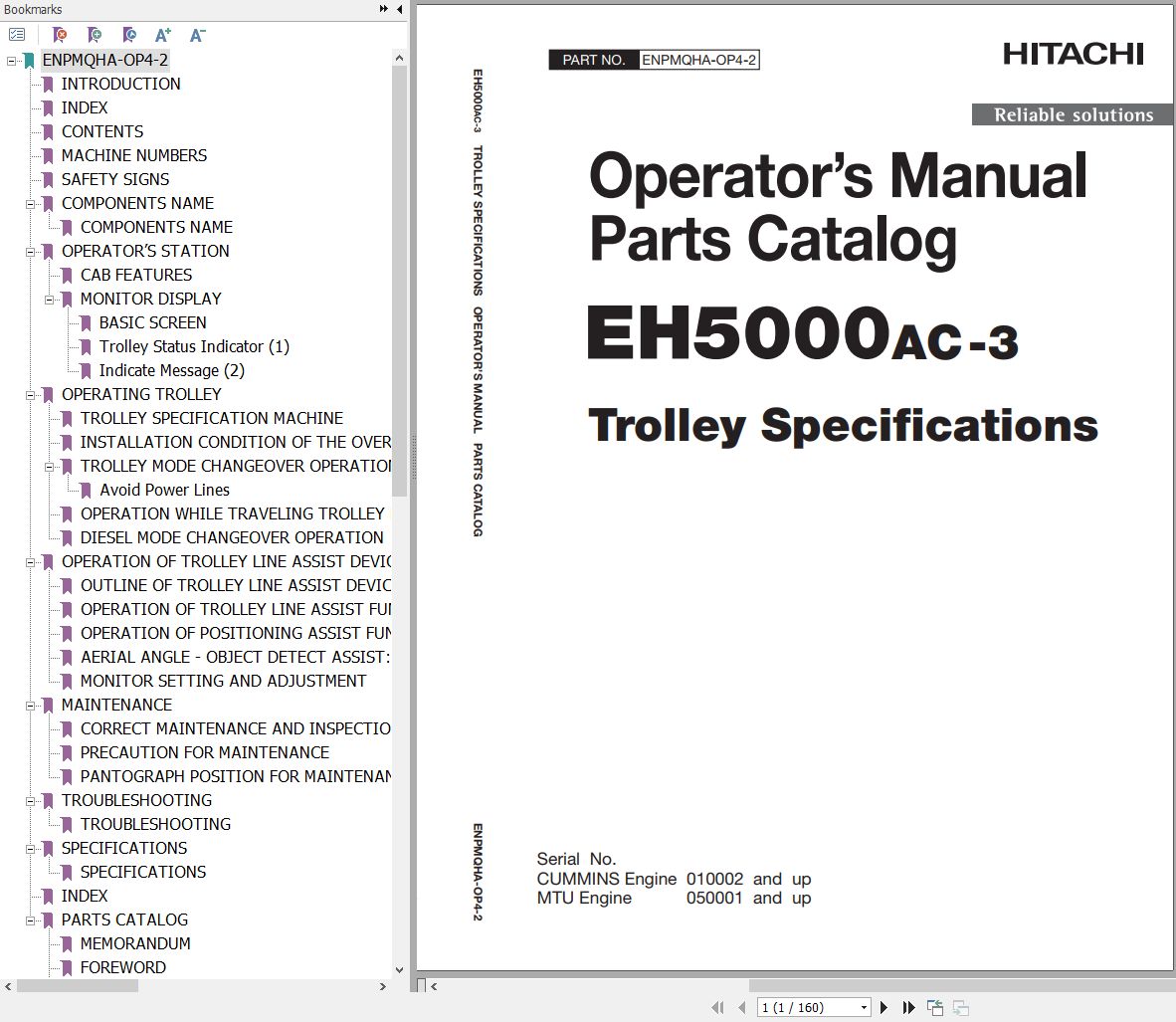Select INSTALLATION CONDITION OF THE OVER bookmark
Screen dimensions: 1176x1022
click(x=236, y=442)
